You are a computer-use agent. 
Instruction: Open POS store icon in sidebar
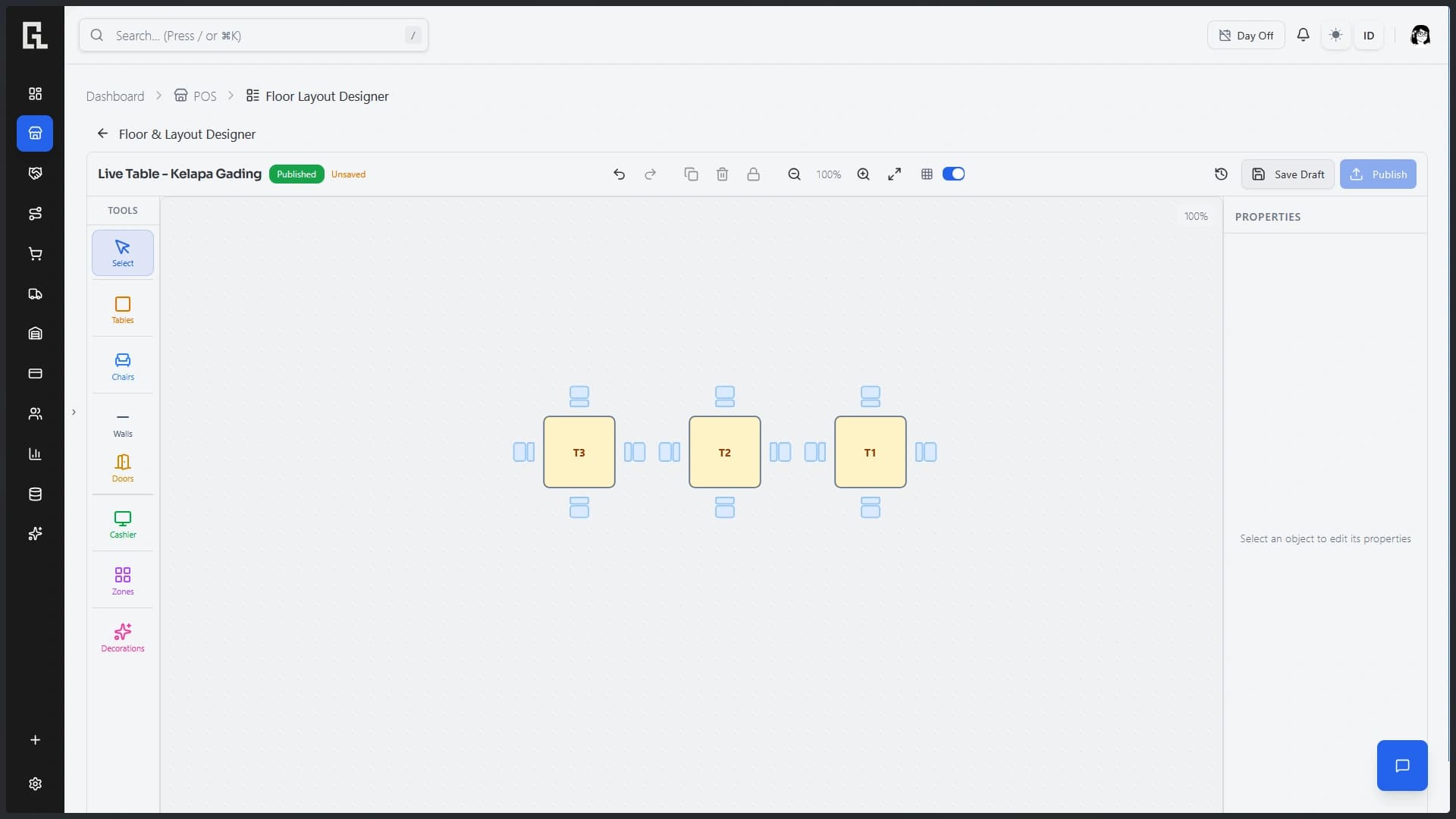pos(35,133)
